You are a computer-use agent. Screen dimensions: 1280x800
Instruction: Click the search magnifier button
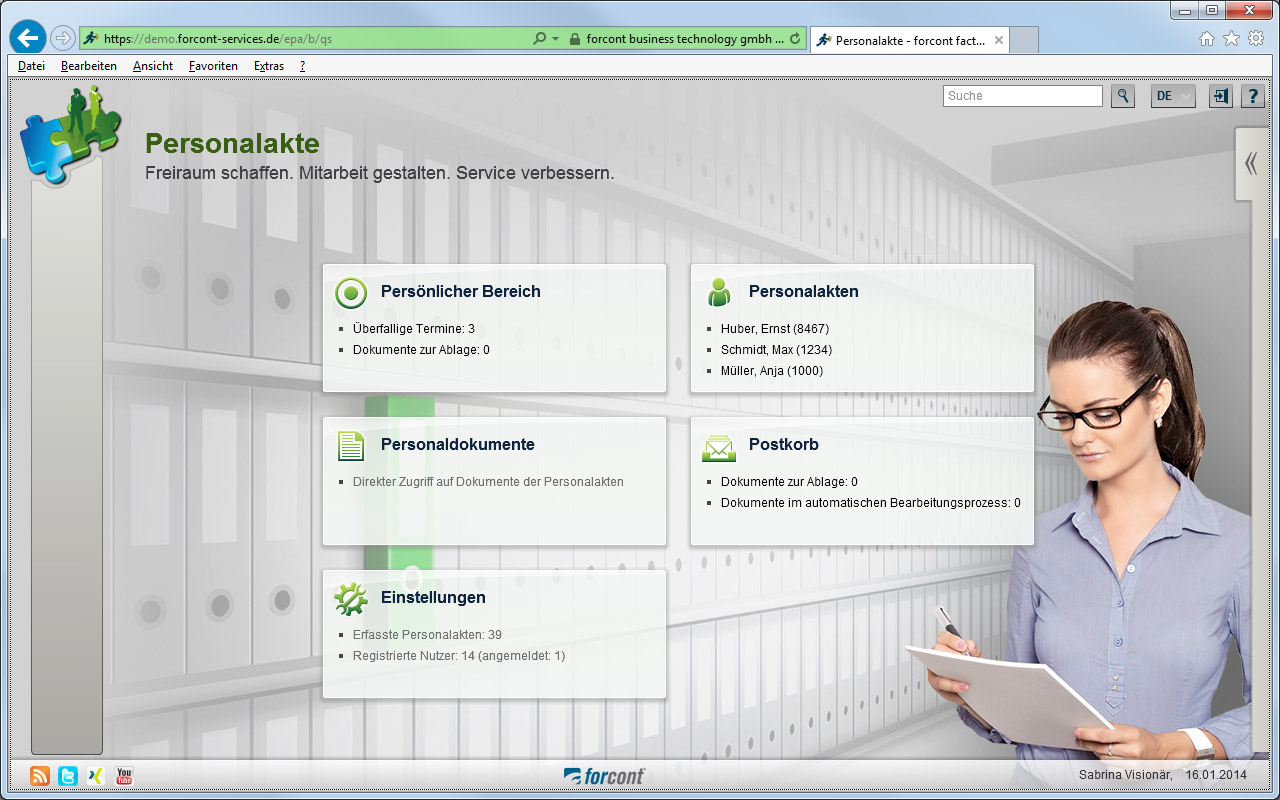pos(1123,96)
